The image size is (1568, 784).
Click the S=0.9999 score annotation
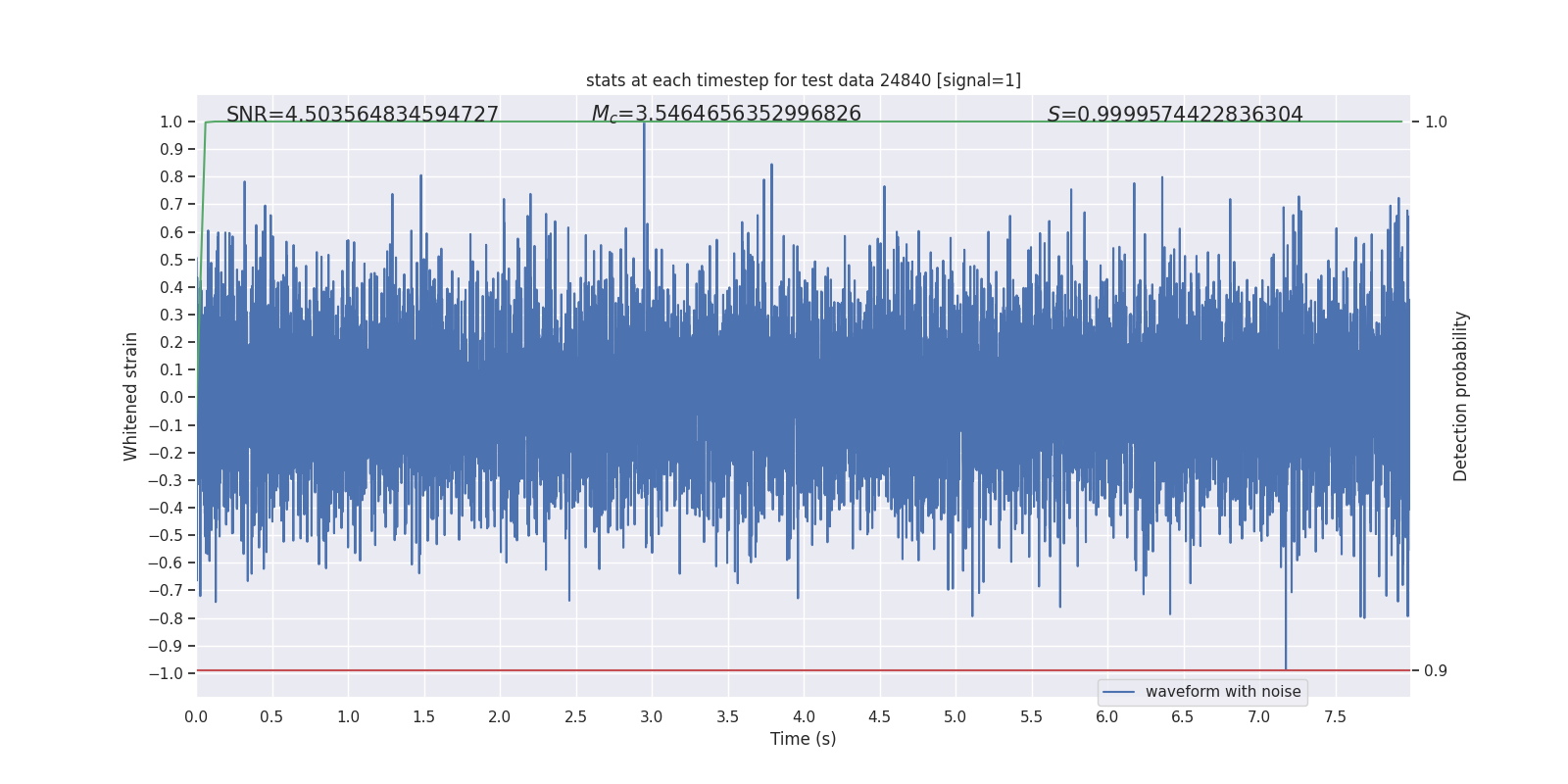click(1175, 114)
